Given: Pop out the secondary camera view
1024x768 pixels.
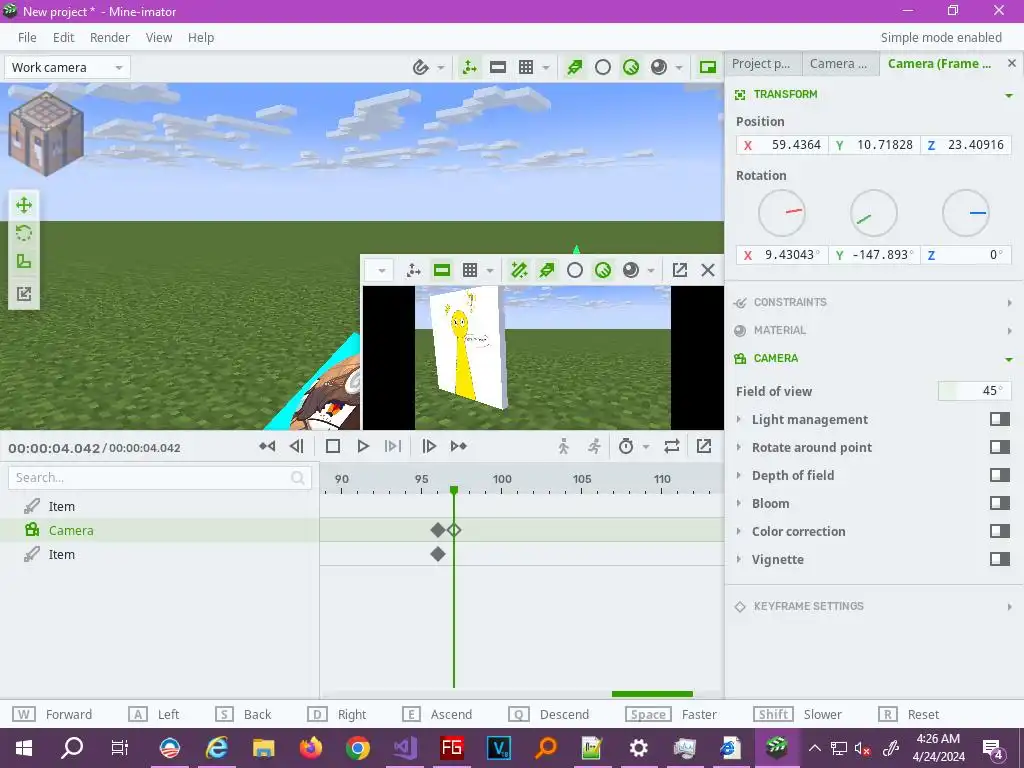Looking at the screenshot, I should [x=680, y=270].
